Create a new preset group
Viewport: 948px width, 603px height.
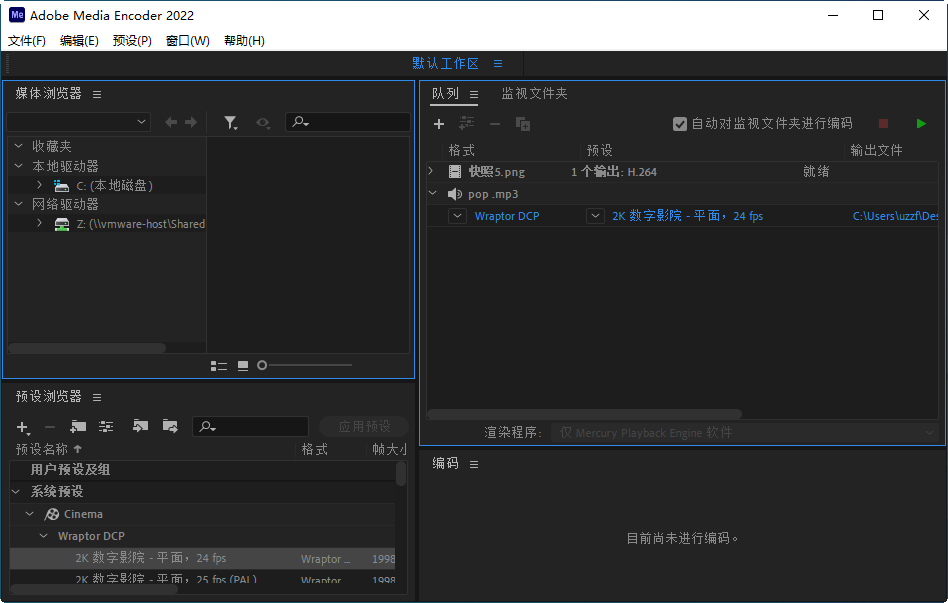[x=78, y=427]
